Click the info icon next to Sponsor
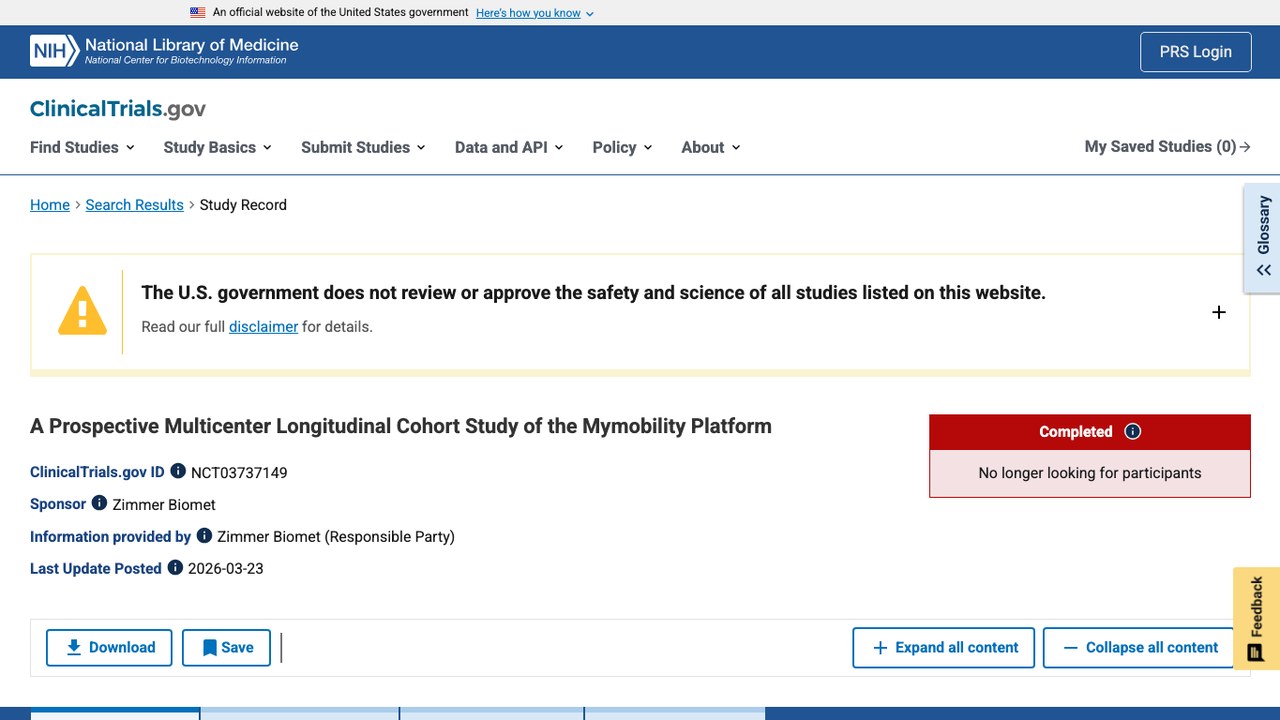The height and width of the screenshot is (720, 1280). click(x=99, y=503)
